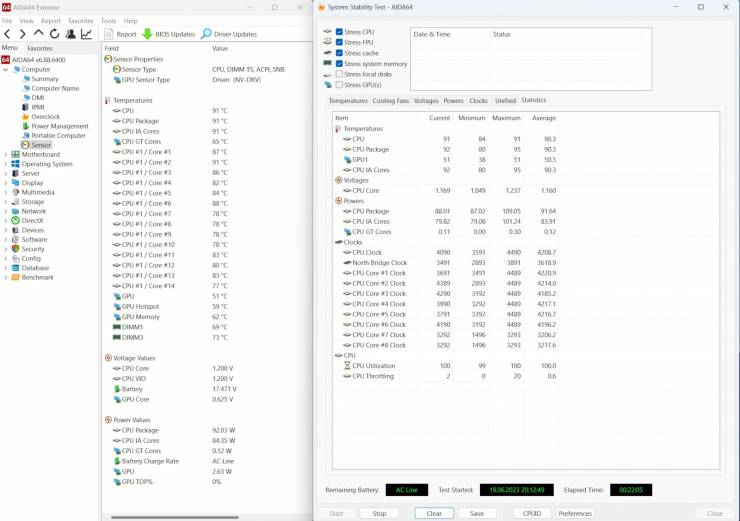Screen dimensions: 740x521
Task: Collapse the Computer tree node
Action: tap(6, 69)
